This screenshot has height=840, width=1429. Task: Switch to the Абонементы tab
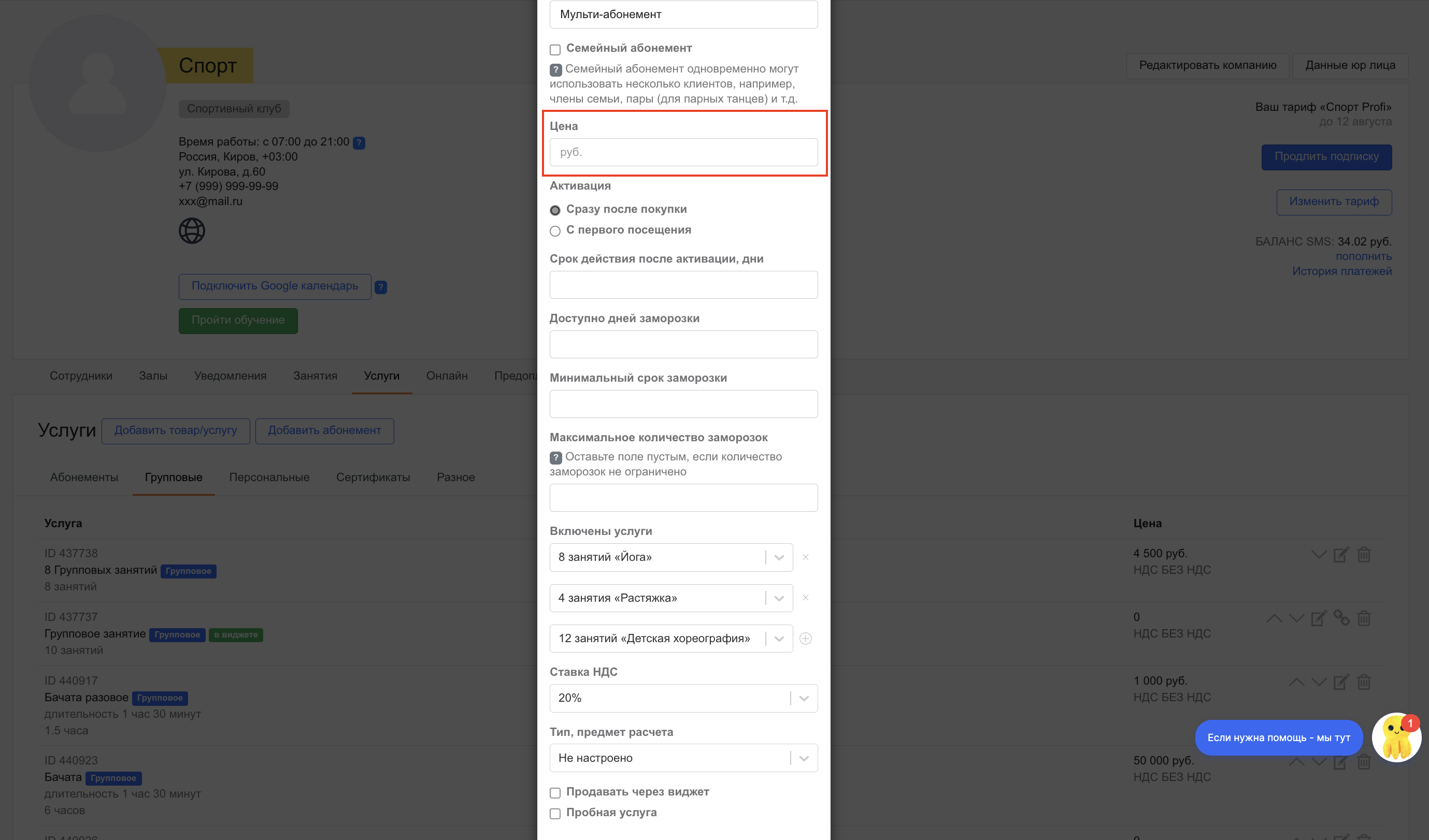(84, 477)
